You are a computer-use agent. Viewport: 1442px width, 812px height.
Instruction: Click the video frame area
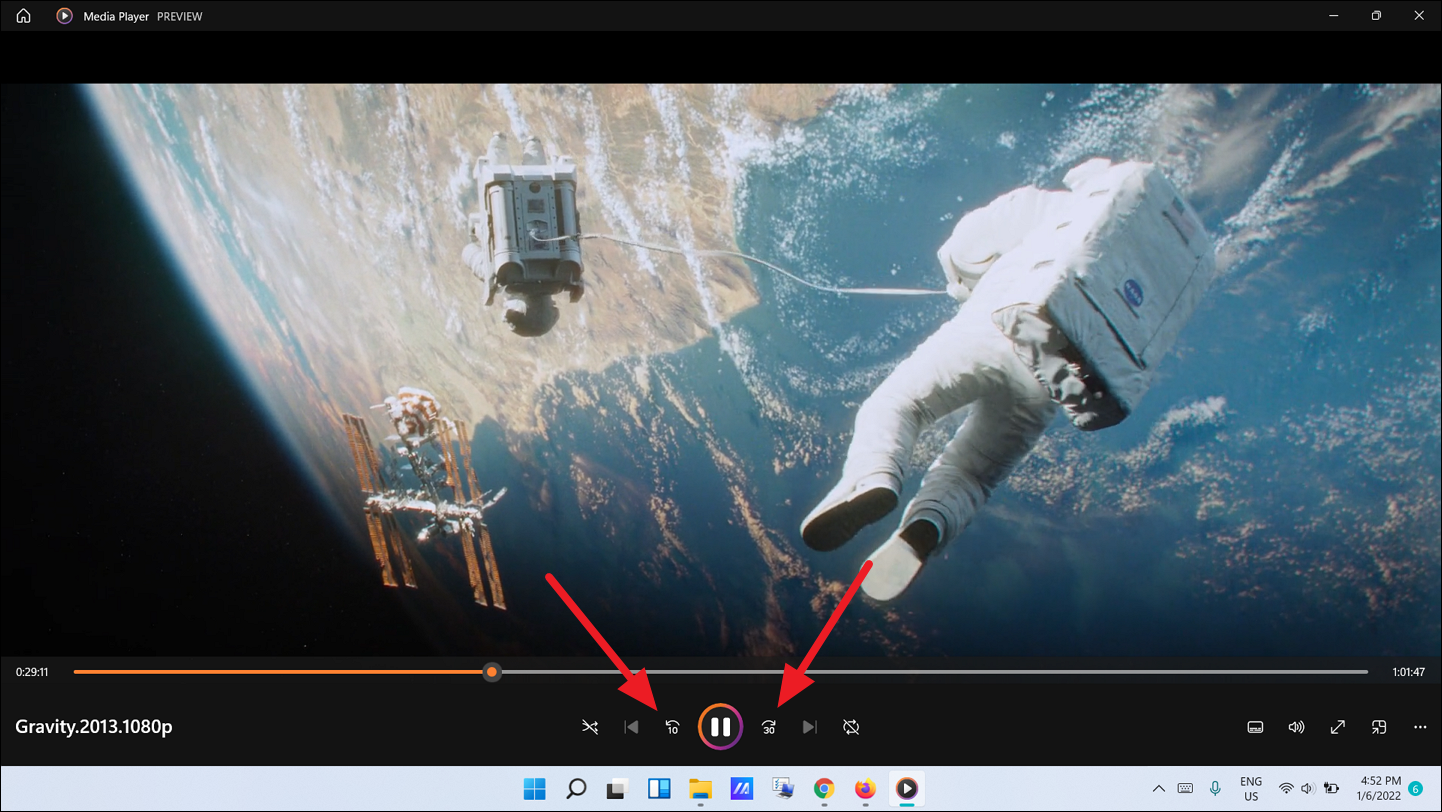coord(720,369)
